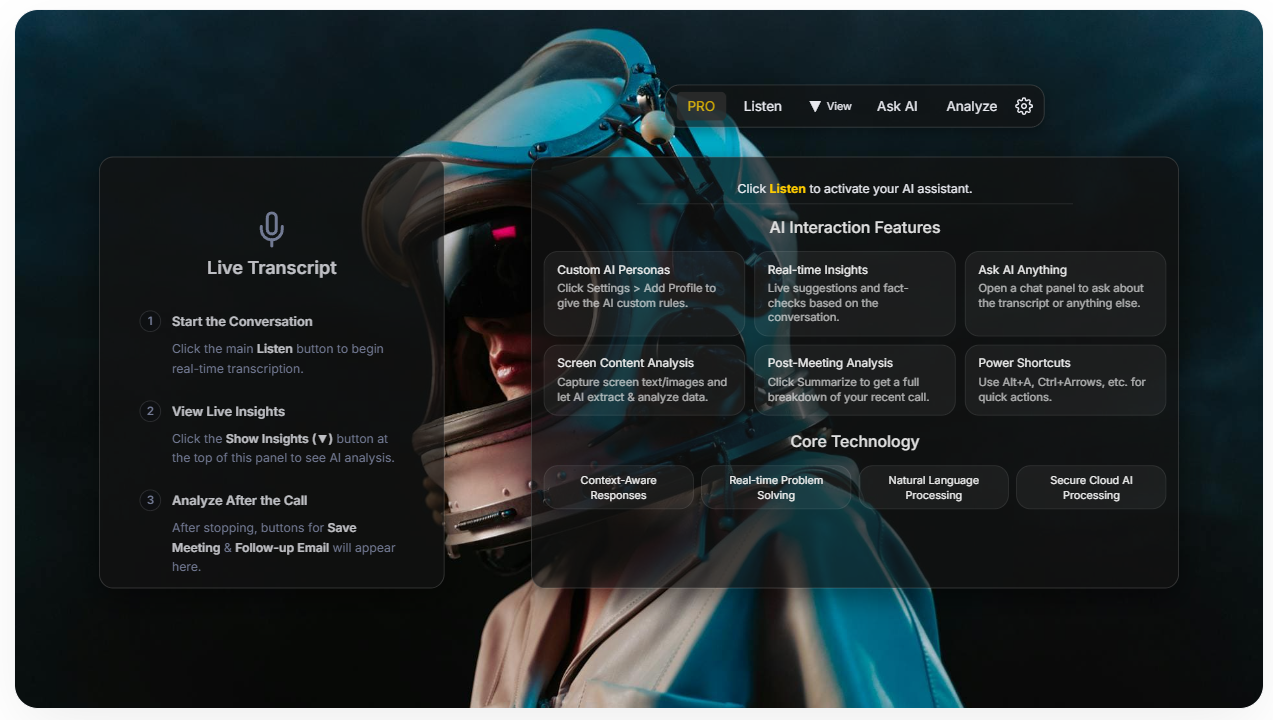Click the microphone icon above Live Transcript
This screenshot has width=1273, height=720.
click(x=271, y=227)
